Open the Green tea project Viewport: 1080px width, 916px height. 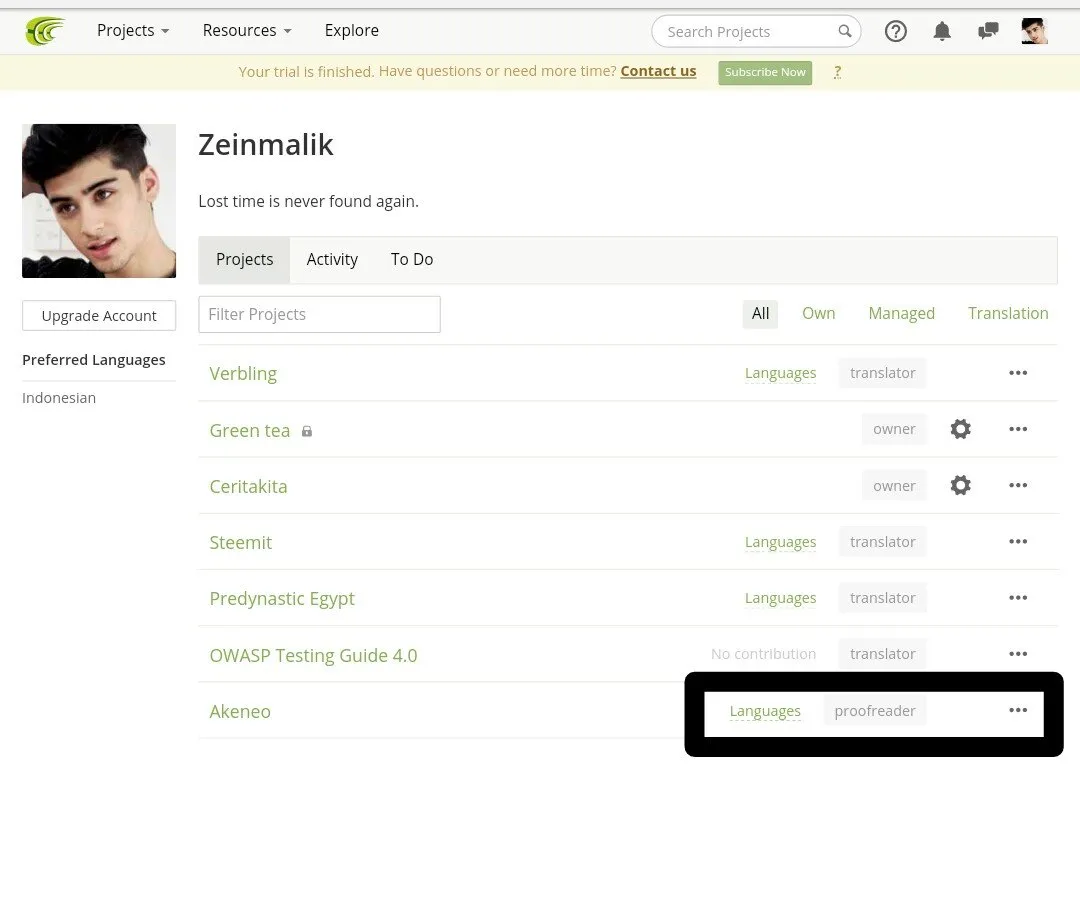point(249,430)
